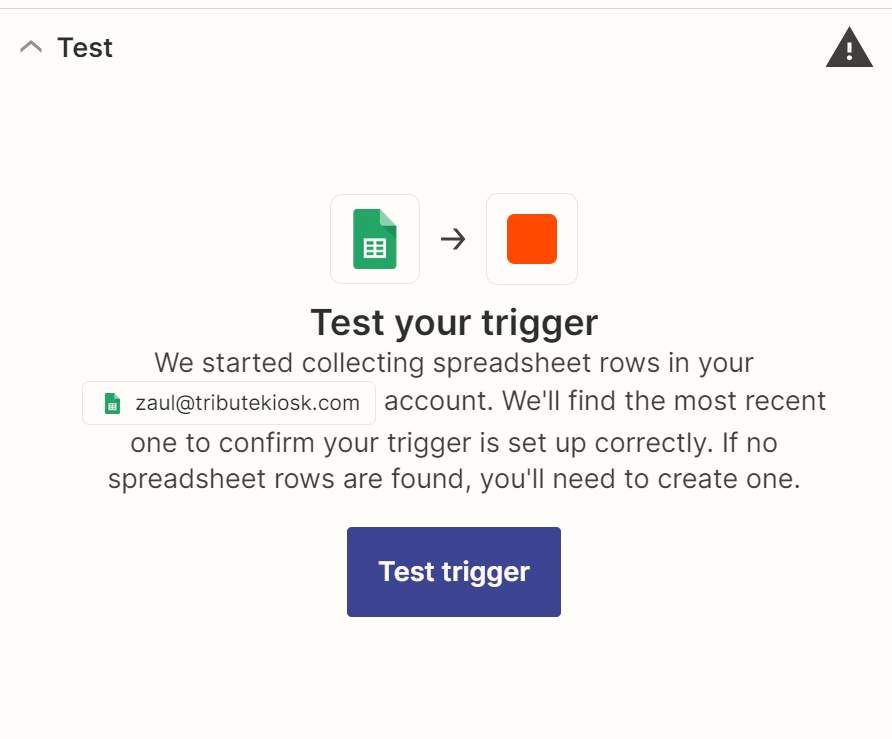Click the "Test your trigger" heading
The image size is (892, 739).
[454, 323]
